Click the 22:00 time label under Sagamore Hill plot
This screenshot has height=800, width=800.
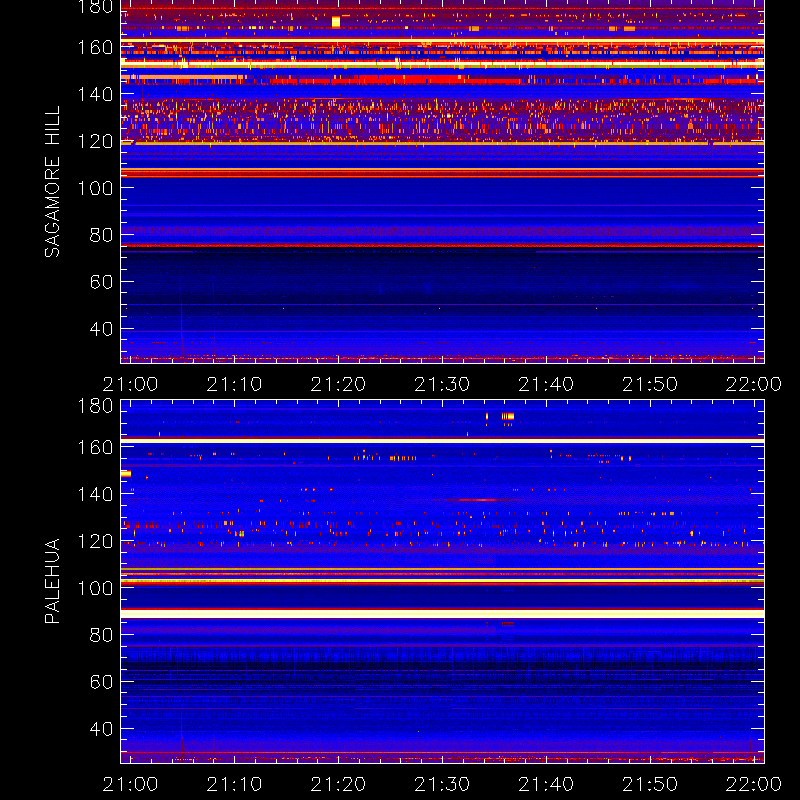pyautogui.click(x=754, y=384)
